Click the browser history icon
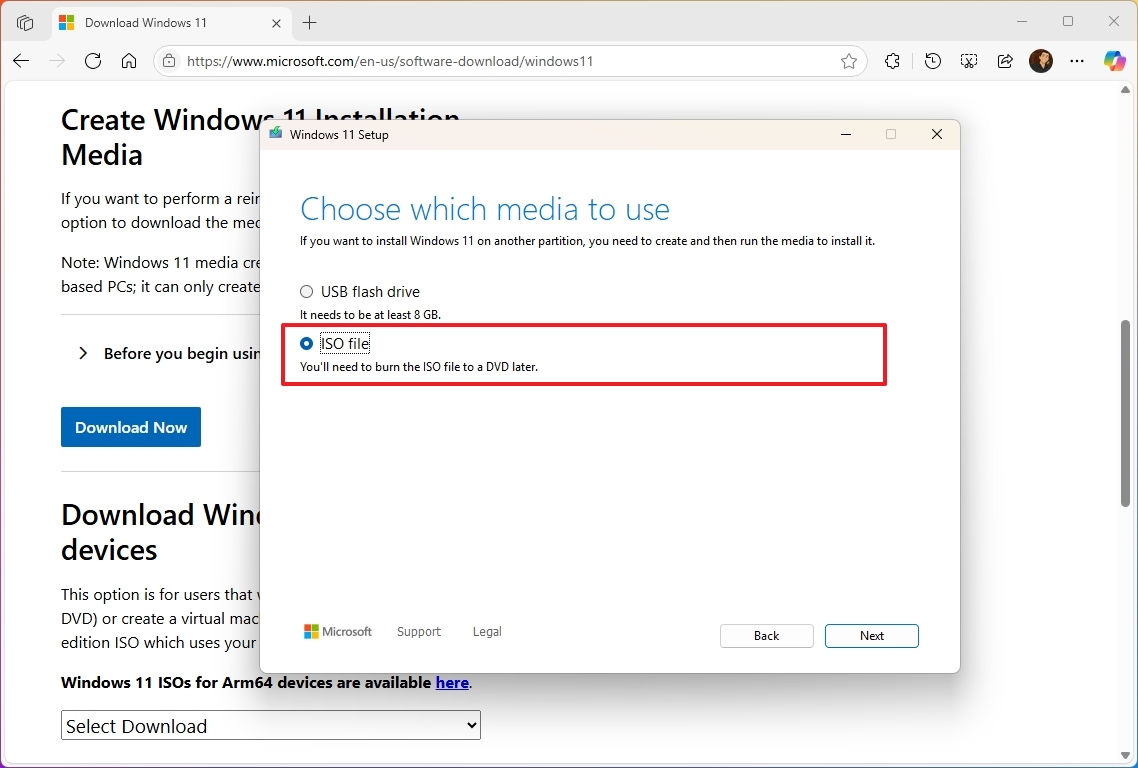Image resolution: width=1138 pixels, height=768 pixels. [932, 61]
